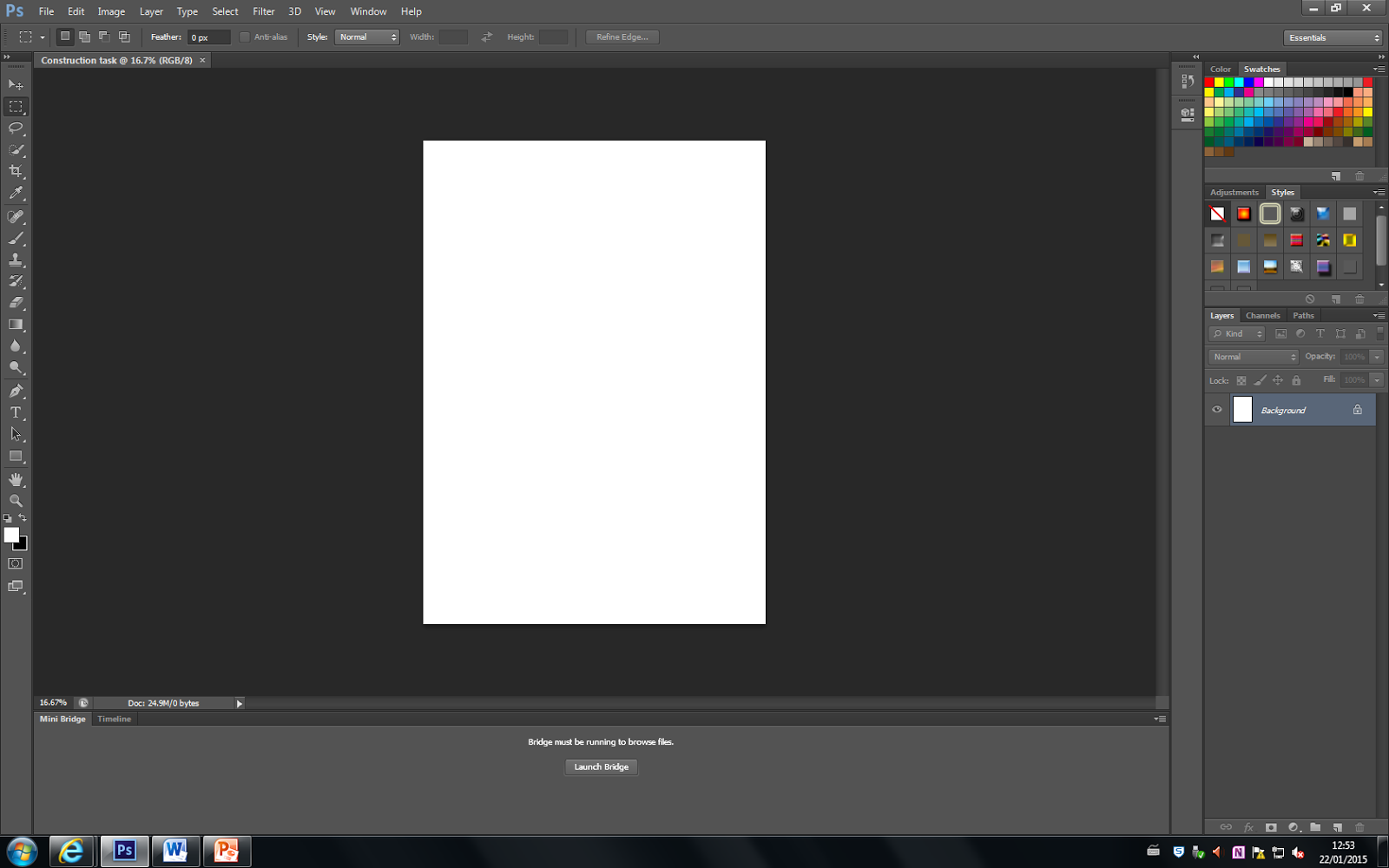
Task: Switch to the Channels tab
Action: 1262,315
